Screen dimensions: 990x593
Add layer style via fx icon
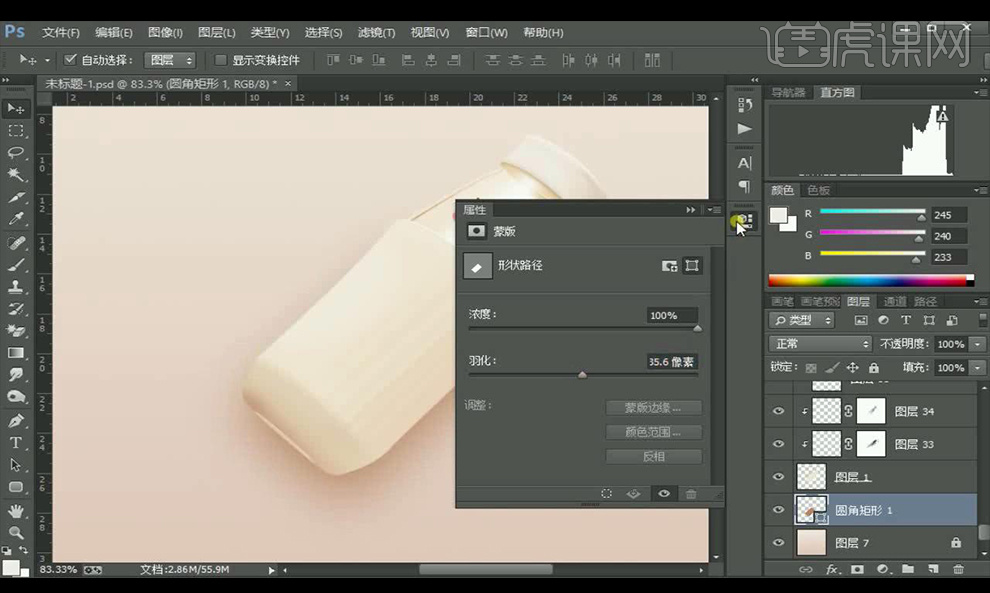(x=832, y=569)
